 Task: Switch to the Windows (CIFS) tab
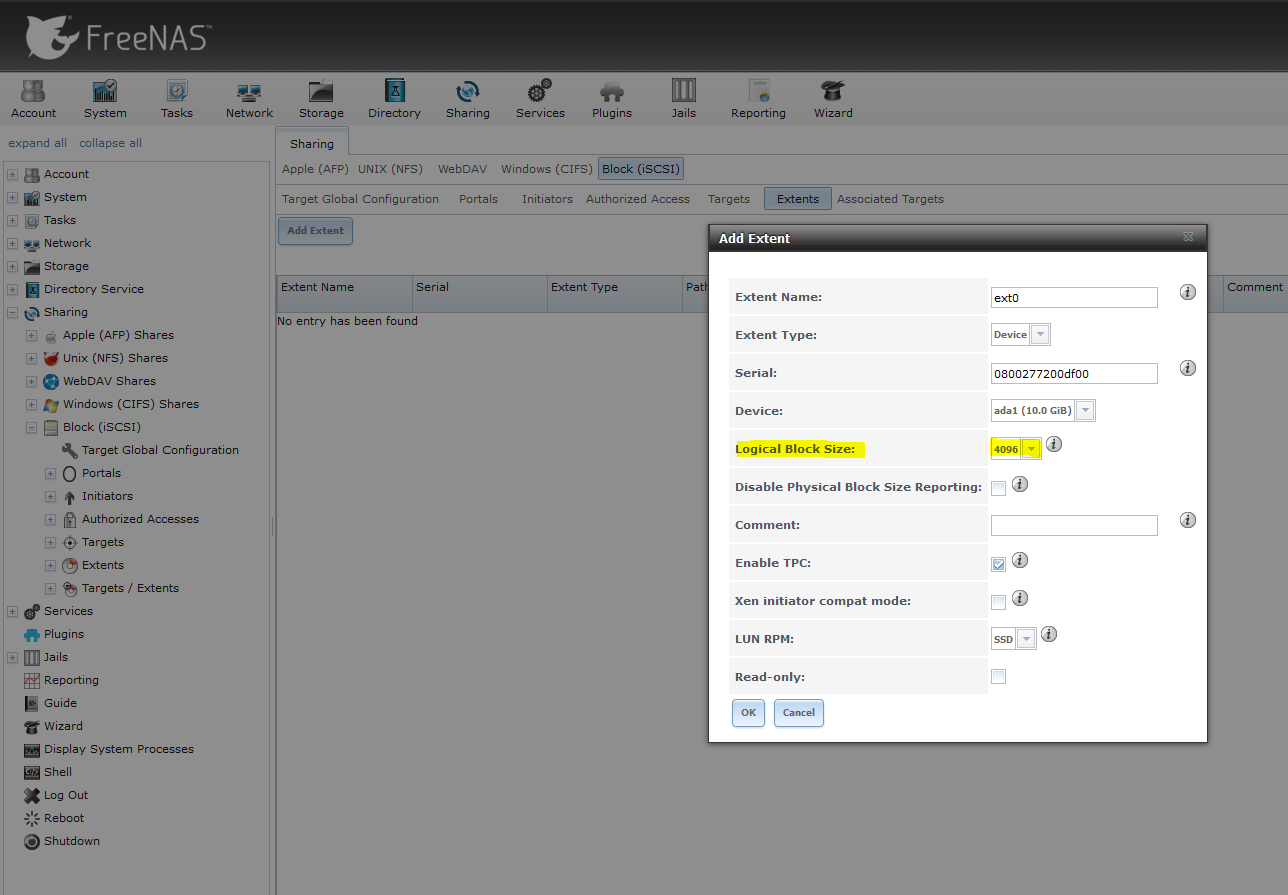[546, 169]
